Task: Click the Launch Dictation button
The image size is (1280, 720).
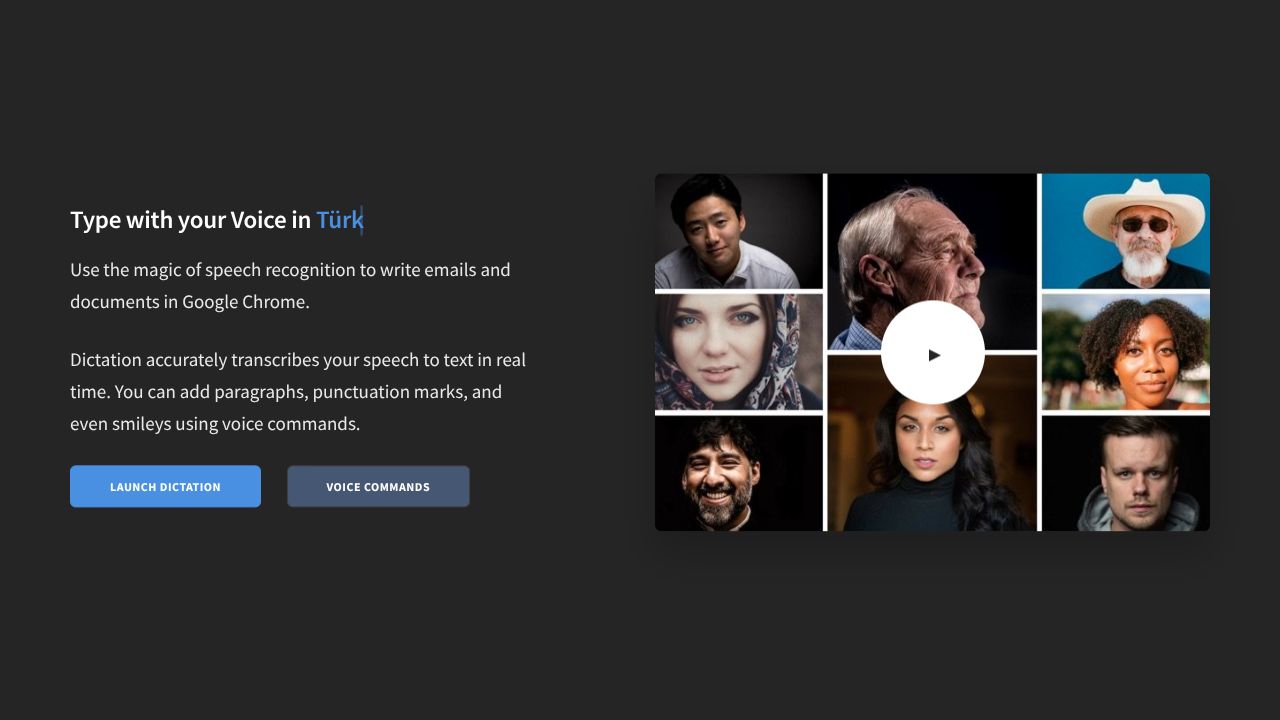Action: pyautogui.click(x=165, y=487)
